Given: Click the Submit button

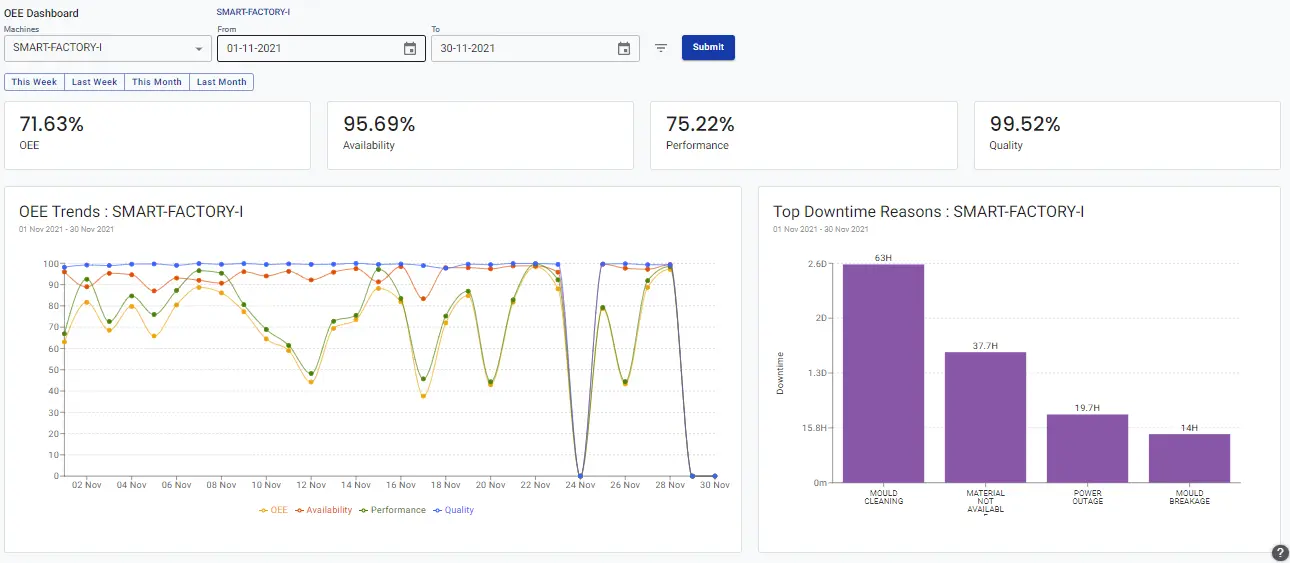Looking at the screenshot, I should coord(708,47).
